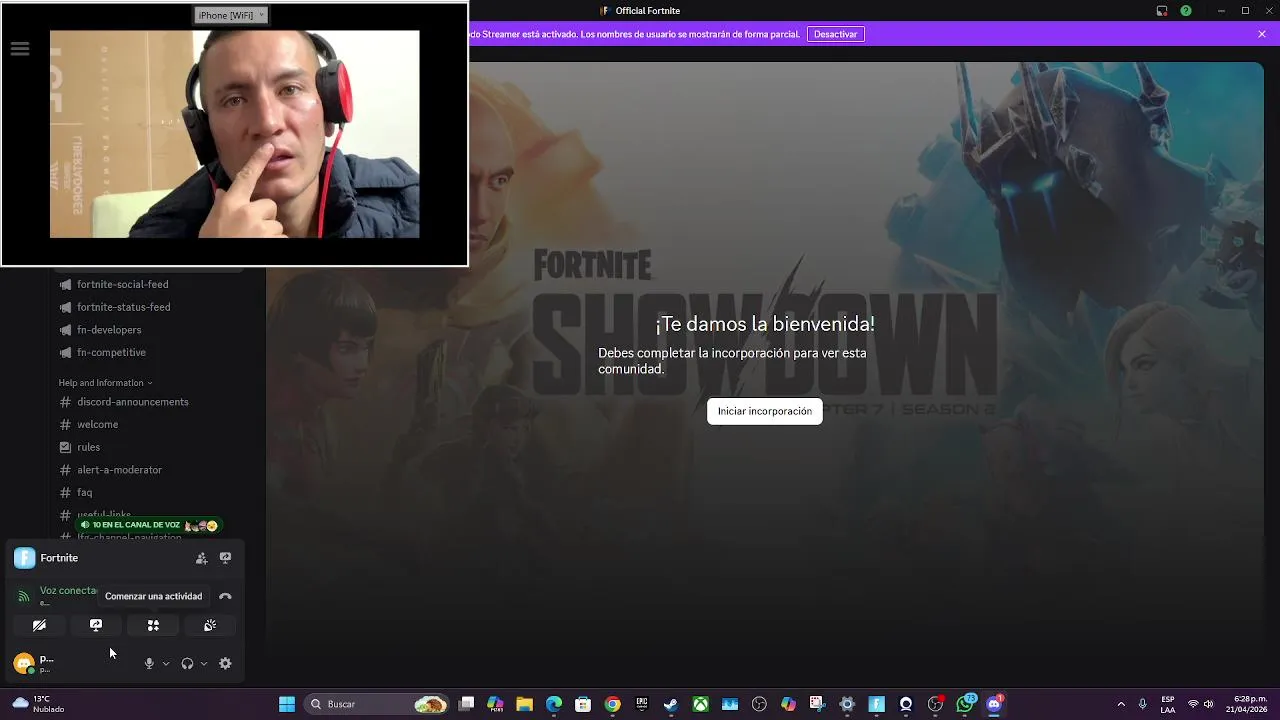Viewport: 1280px width, 720px height.
Task: Open the fortnite-social-feed channel
Action: [x=122, y=284]
